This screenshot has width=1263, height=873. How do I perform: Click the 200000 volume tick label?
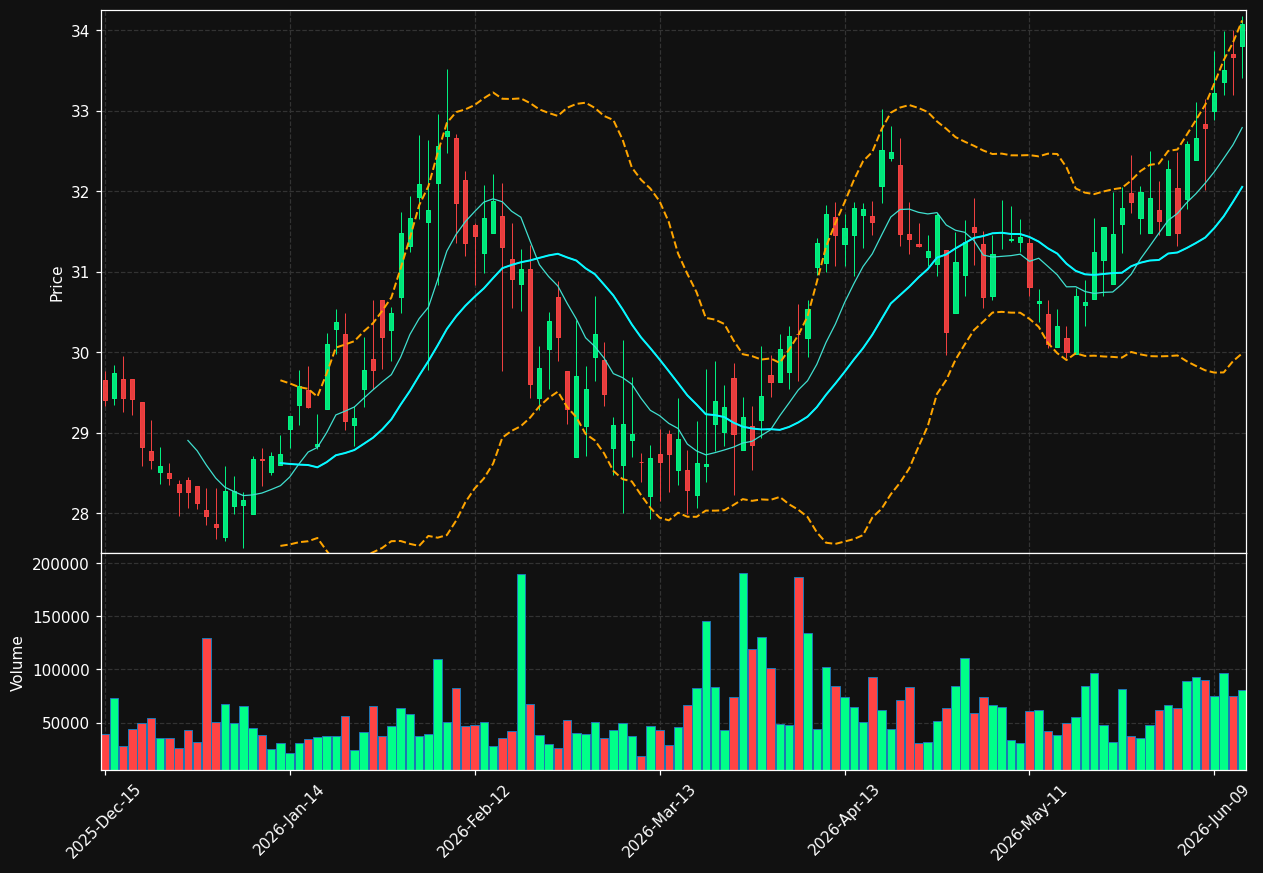coord(62,564)
